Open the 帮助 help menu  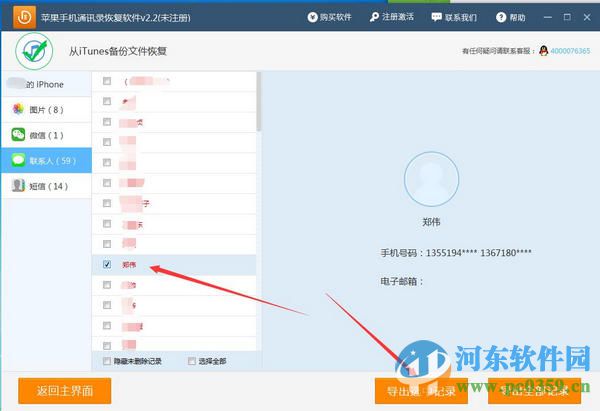510,17
